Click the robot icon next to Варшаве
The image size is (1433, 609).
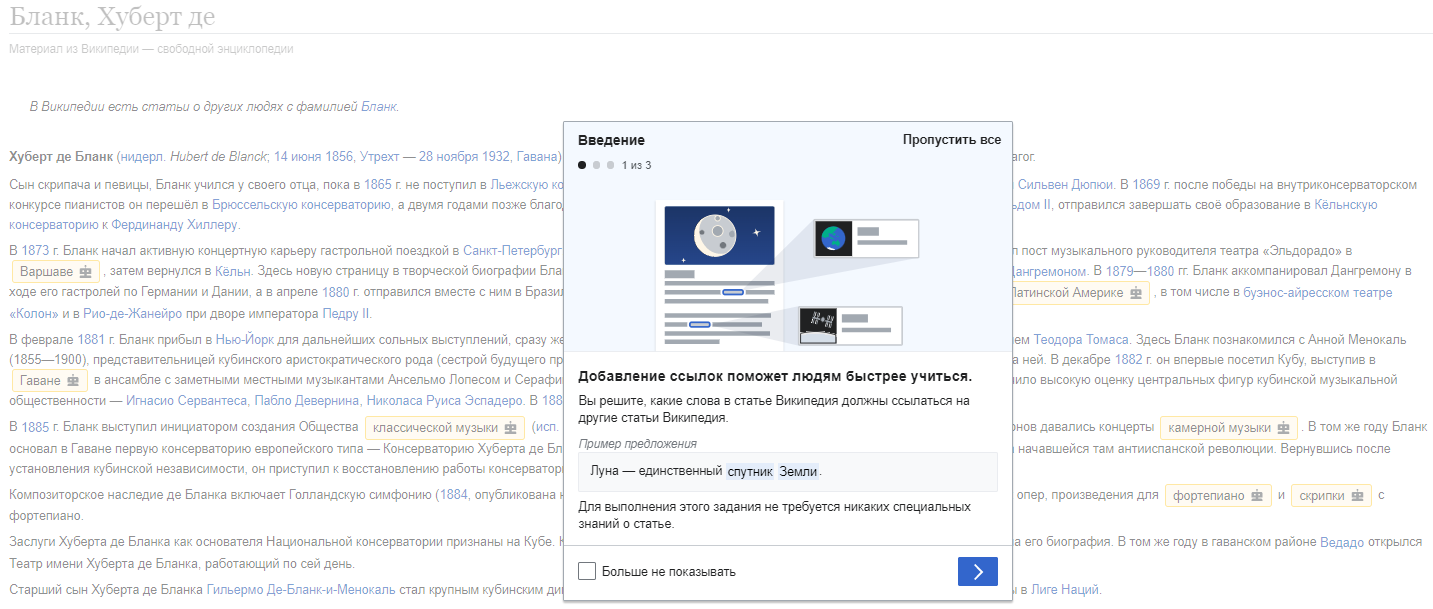point(85,271)
